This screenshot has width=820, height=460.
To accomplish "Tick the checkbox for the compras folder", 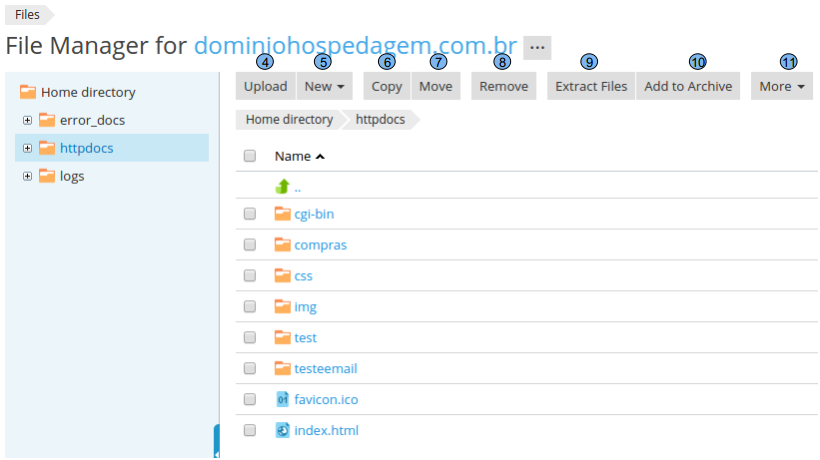I will (x=250, y=244).
